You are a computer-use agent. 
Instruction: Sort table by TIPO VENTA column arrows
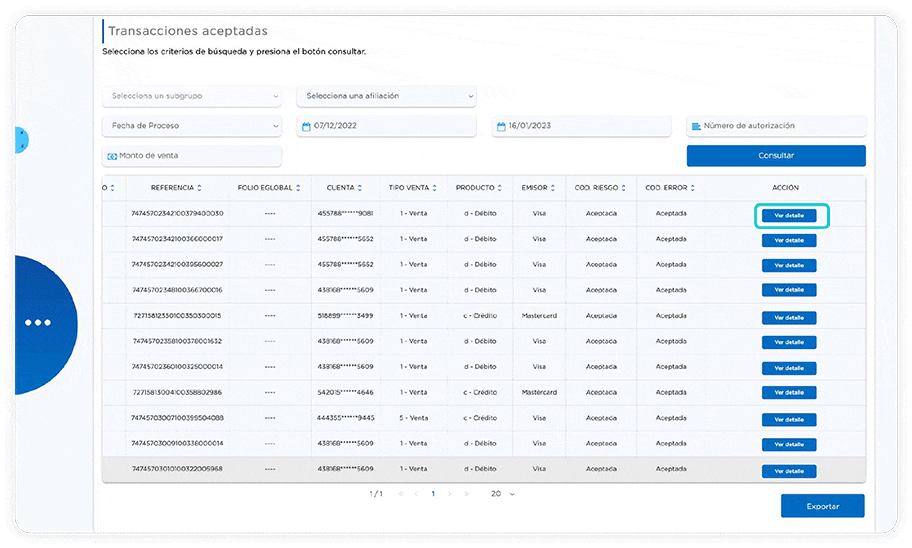[434, 188]
